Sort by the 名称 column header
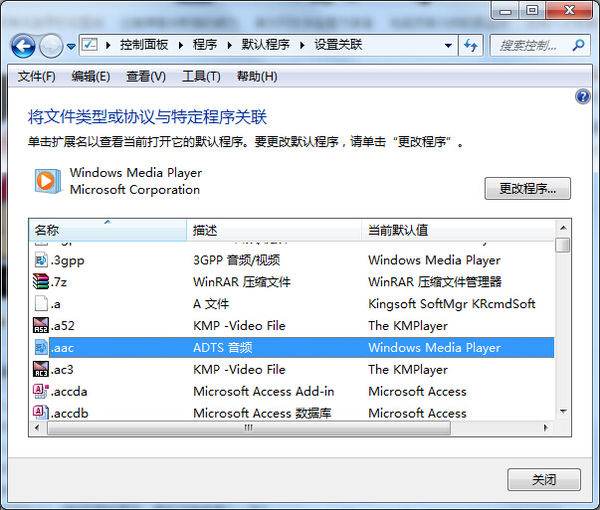 click(108, 230)
